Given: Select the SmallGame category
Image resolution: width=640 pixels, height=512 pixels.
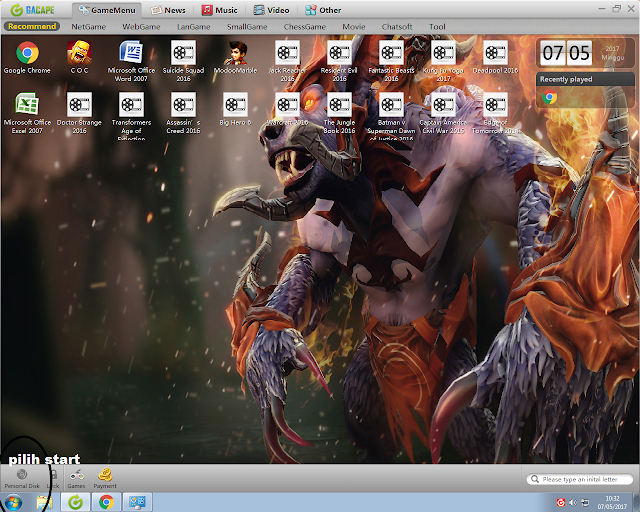Looking at the screenshot, I should pyautogui.click(x=247, y=27).
